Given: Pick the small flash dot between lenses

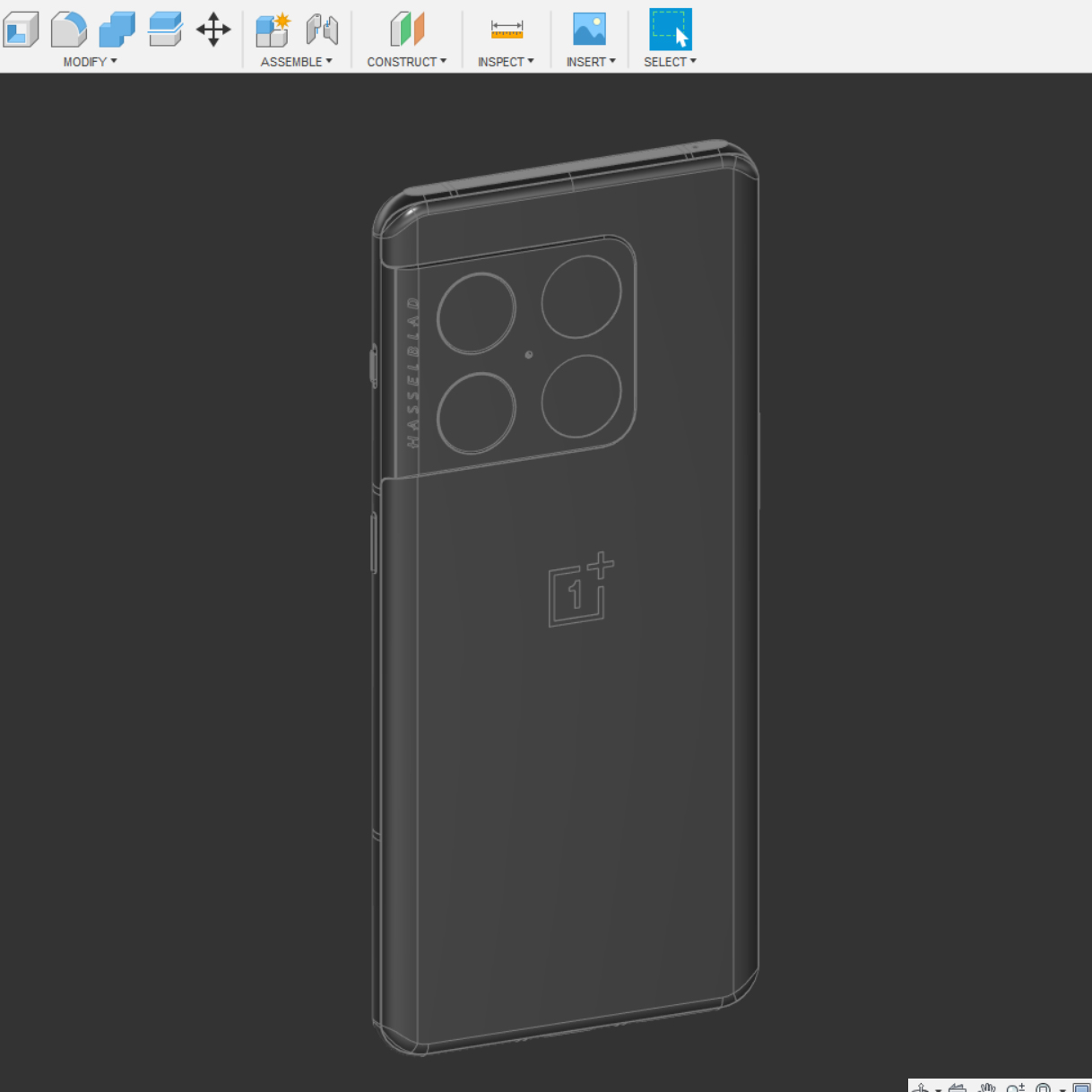Looking at the screenshot, I should pyautogui.click(x=529, y=355).
